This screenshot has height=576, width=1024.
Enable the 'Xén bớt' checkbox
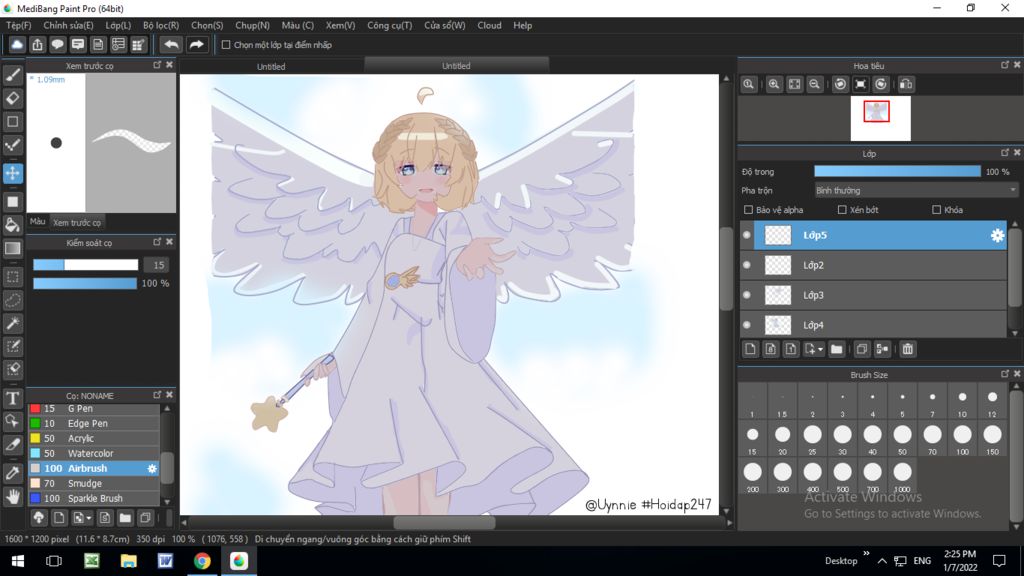[x=842, y=210]
